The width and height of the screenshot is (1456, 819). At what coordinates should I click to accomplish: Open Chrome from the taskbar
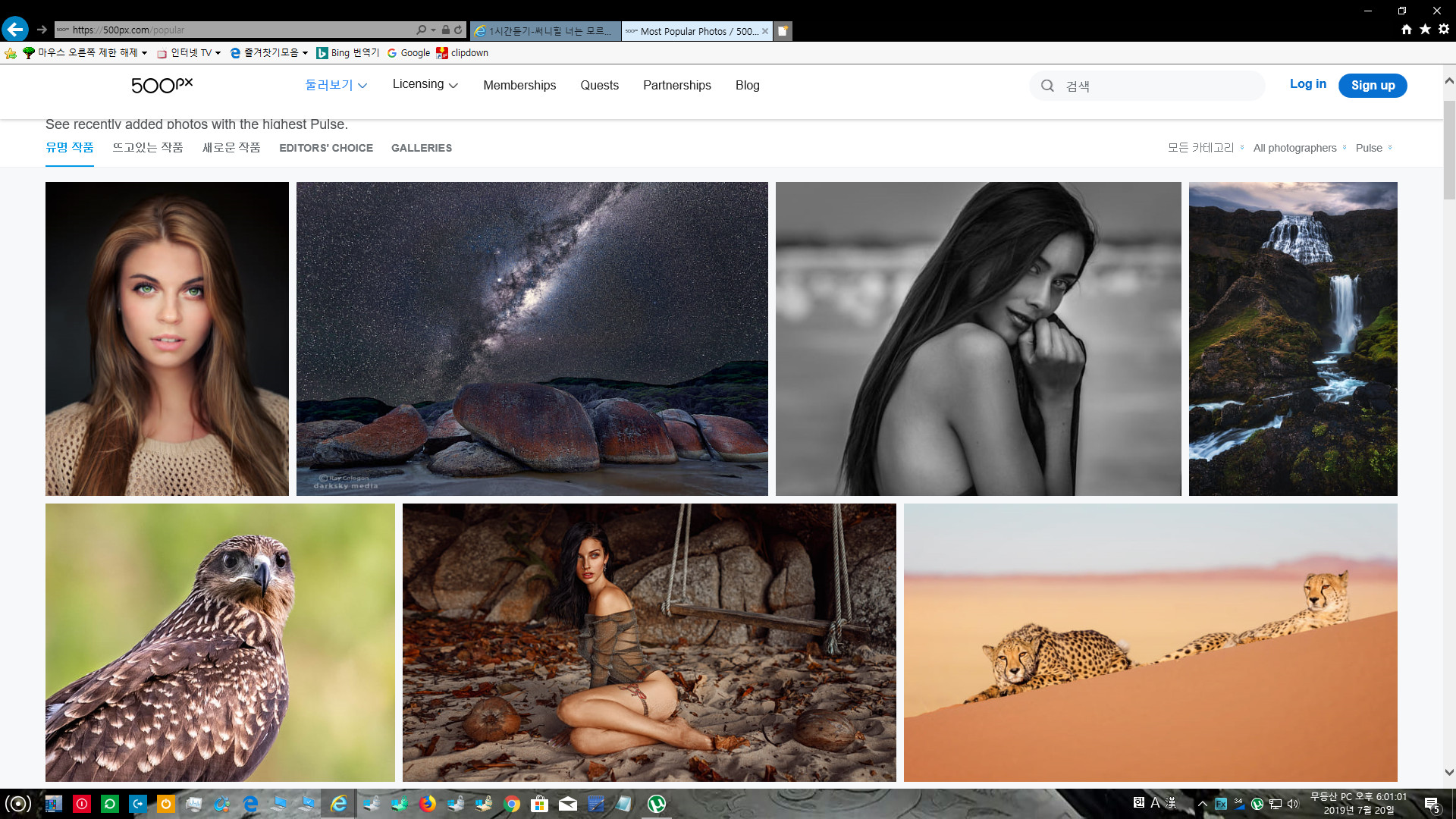[512, 804]
